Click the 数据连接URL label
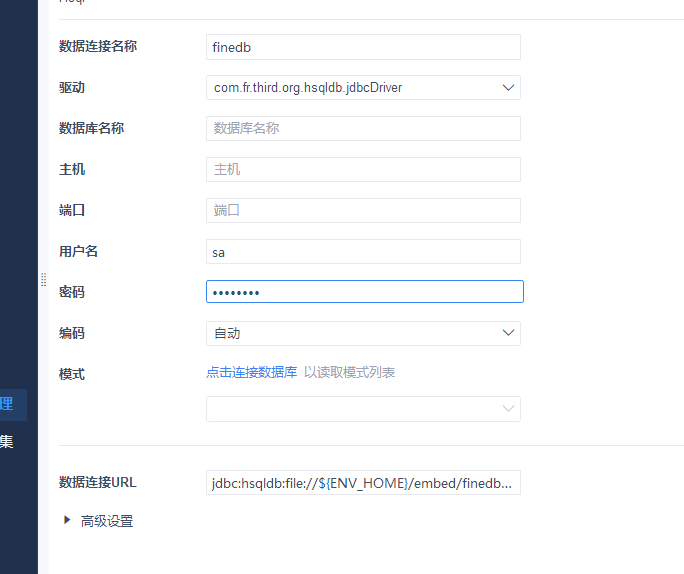The image size is (684, 574). pyautogui.click(x=98, y=482)
